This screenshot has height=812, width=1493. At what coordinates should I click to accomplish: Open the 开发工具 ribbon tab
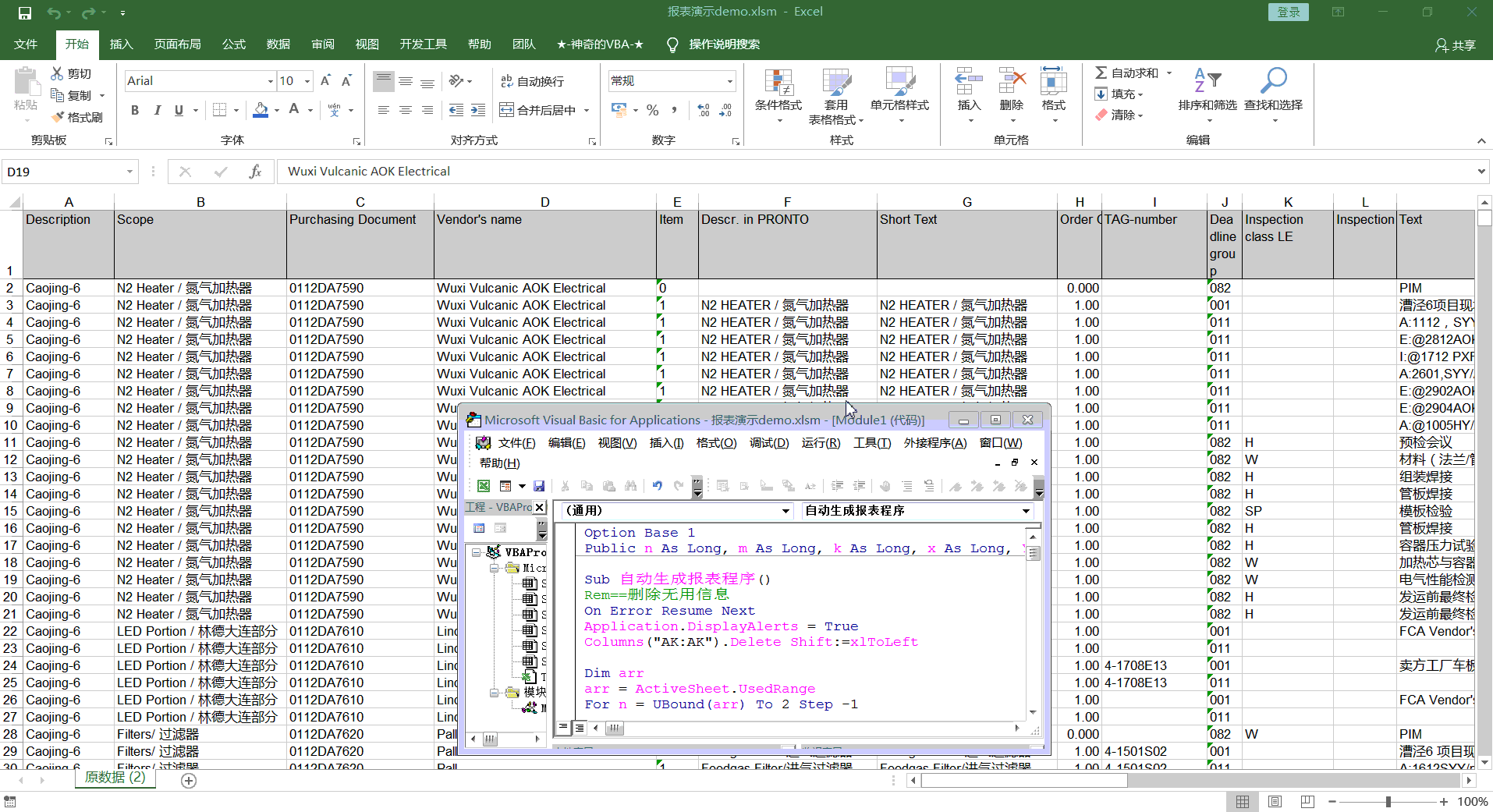tap(423, 44)
